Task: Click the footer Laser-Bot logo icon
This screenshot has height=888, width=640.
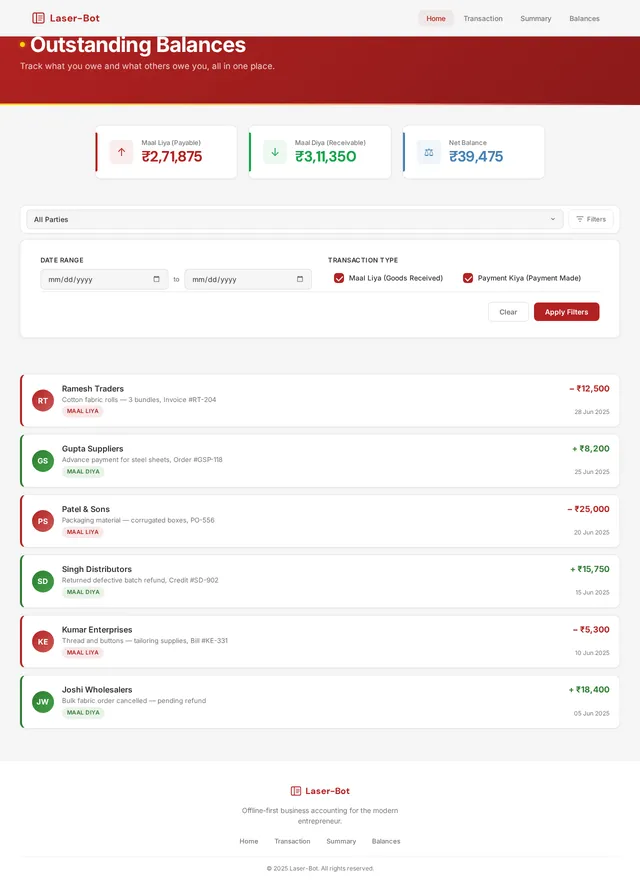Action: (296, 791)
